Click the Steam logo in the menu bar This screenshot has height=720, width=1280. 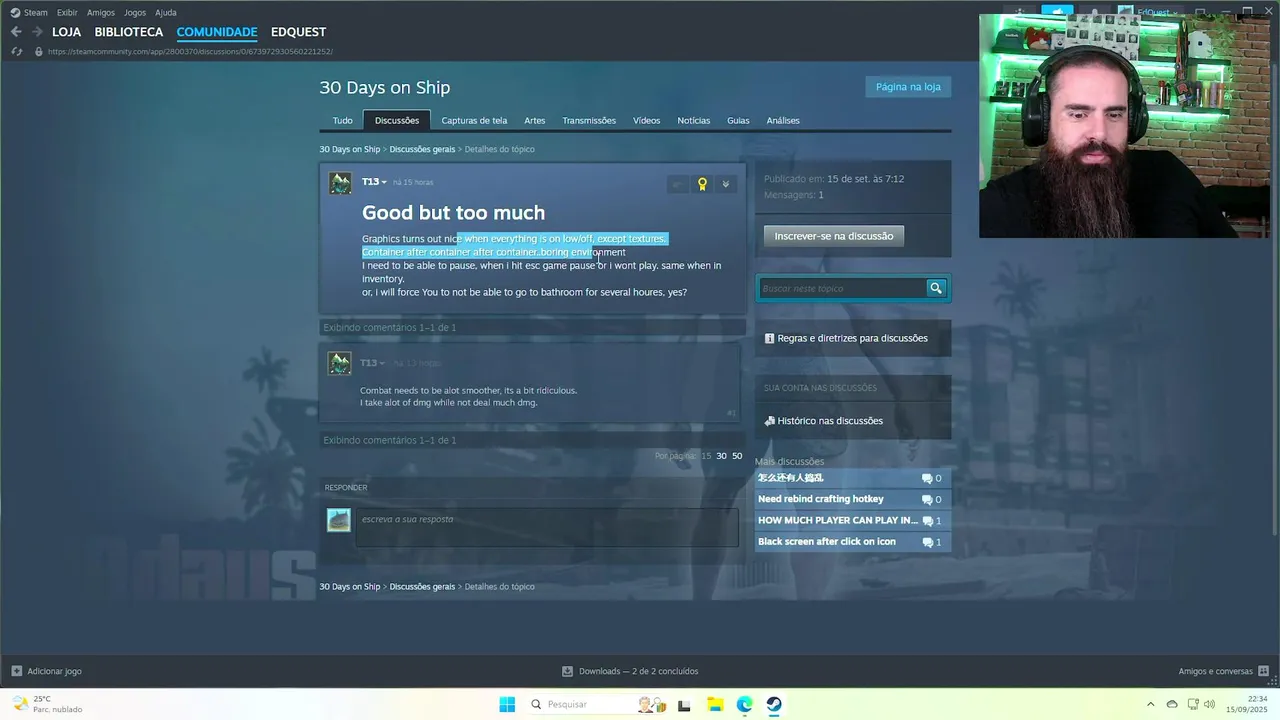[x=15, y=12]
